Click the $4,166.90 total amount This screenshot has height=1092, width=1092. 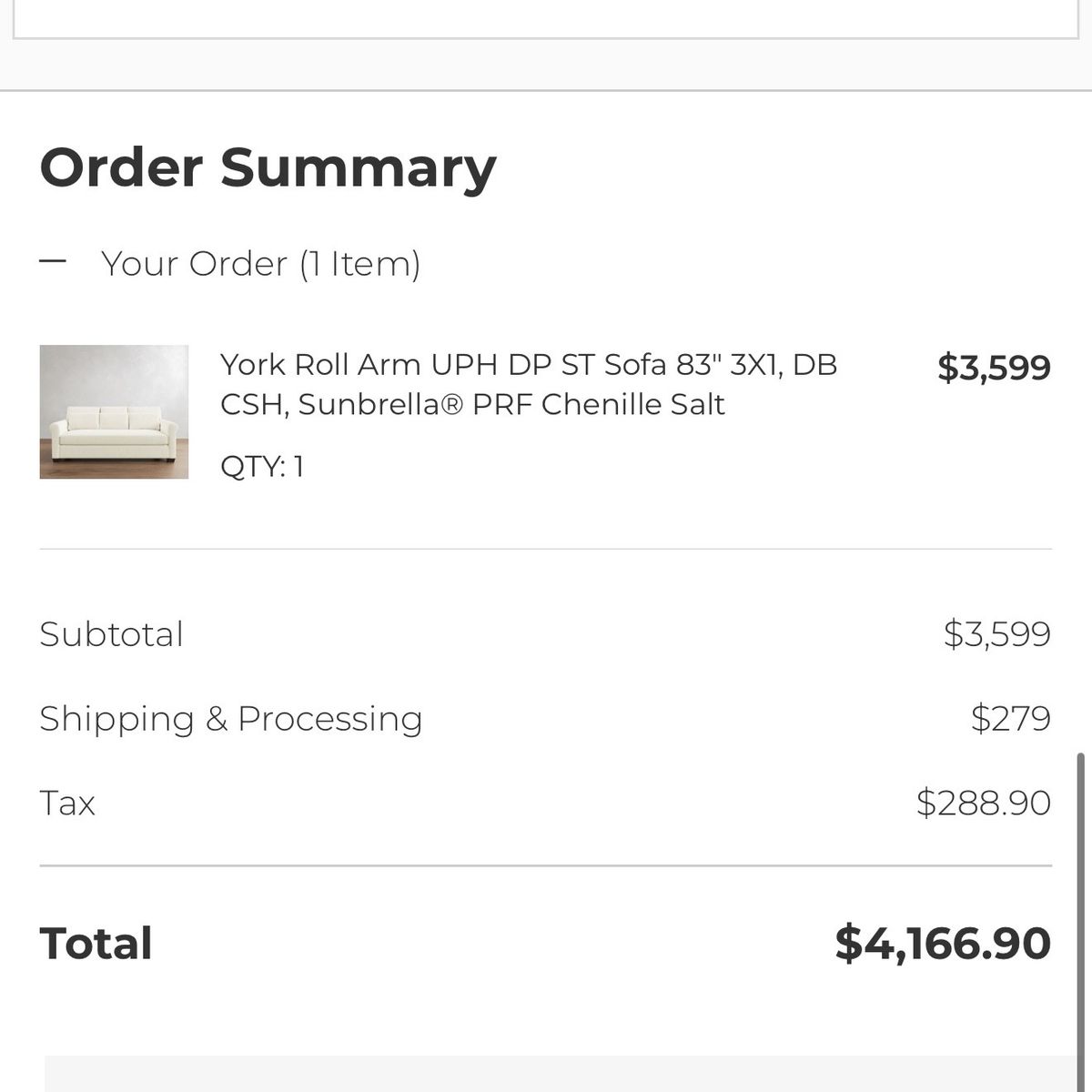pos(943,944)
